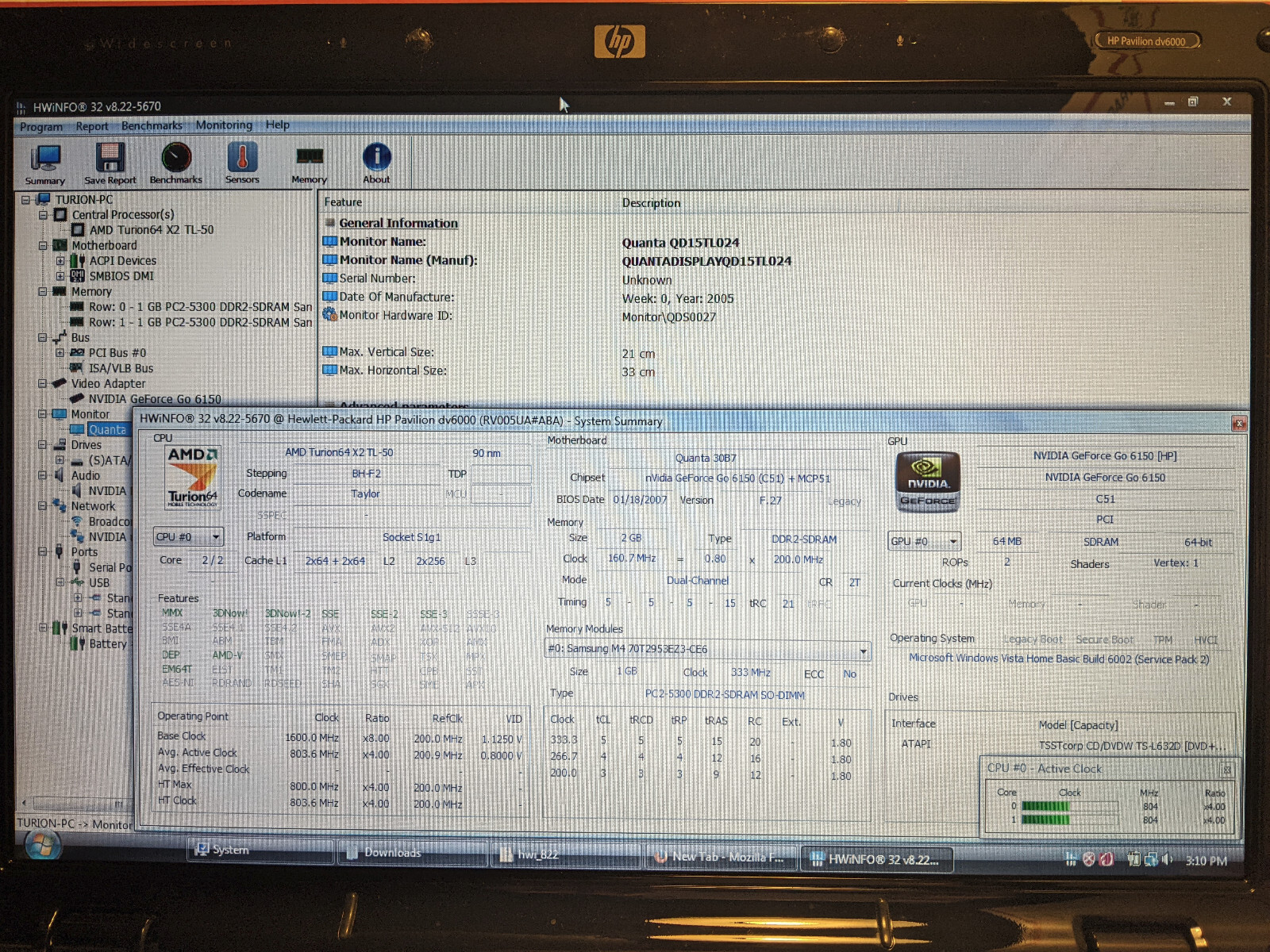Select memory Row: 0 tree entry

click(x=200, y=307)
